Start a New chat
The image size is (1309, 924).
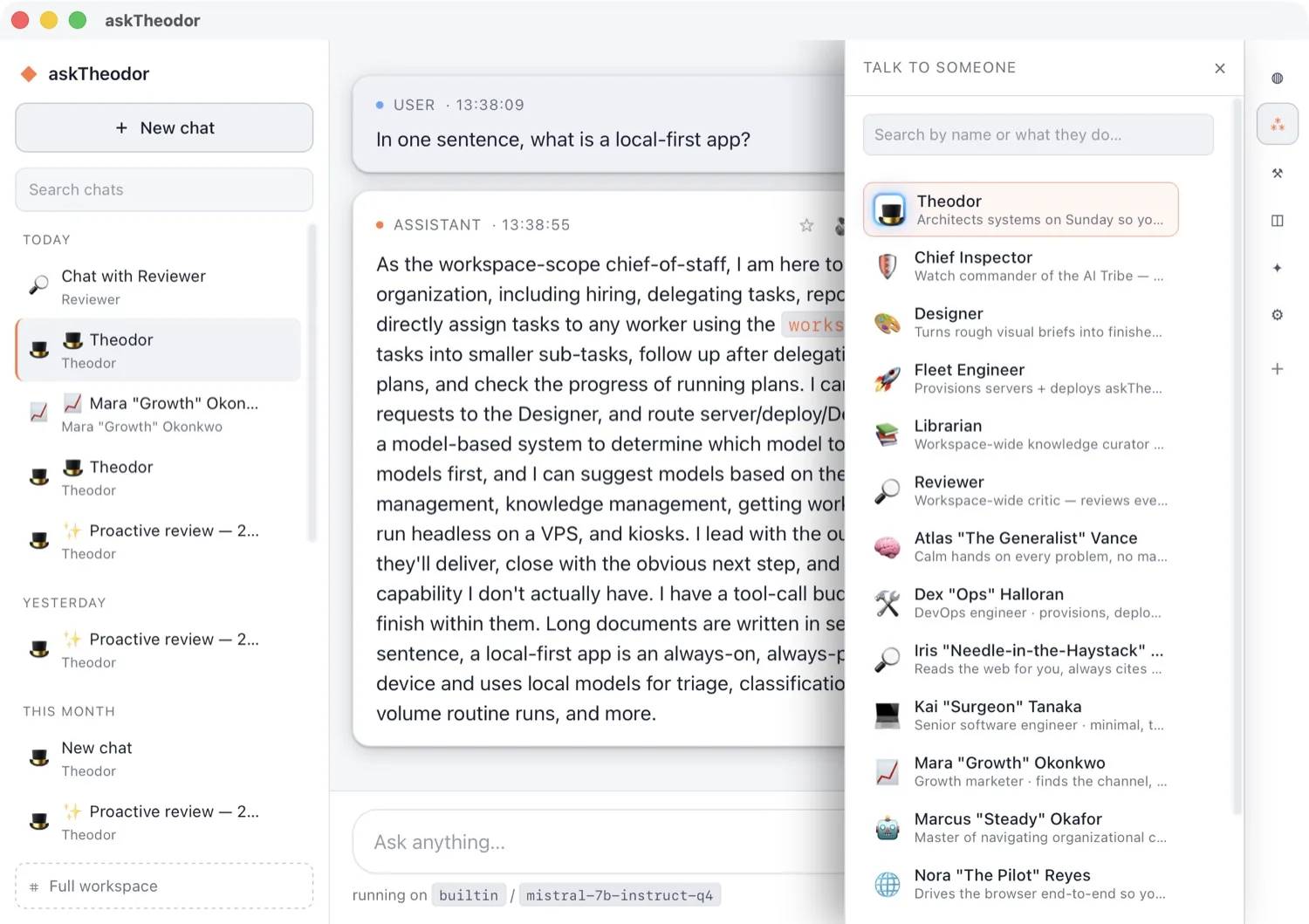tap(164, 127)
